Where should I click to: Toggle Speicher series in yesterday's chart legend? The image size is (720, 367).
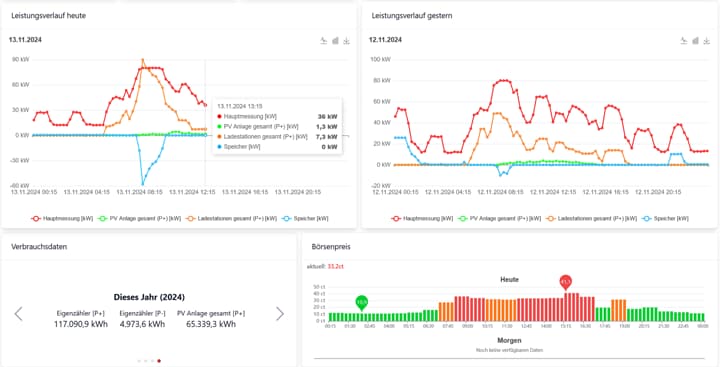[665, 219]
